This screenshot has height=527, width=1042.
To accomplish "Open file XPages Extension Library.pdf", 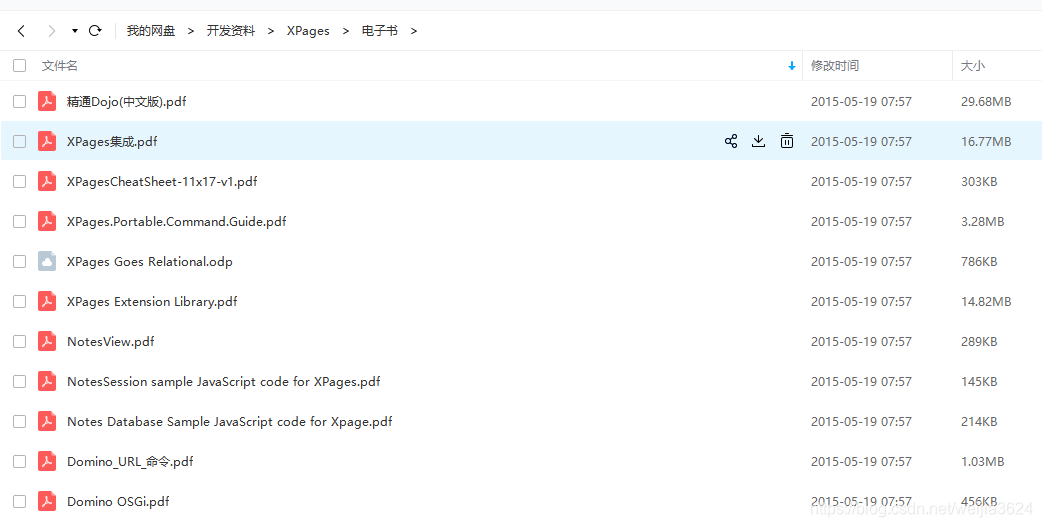I will [152, 302].
